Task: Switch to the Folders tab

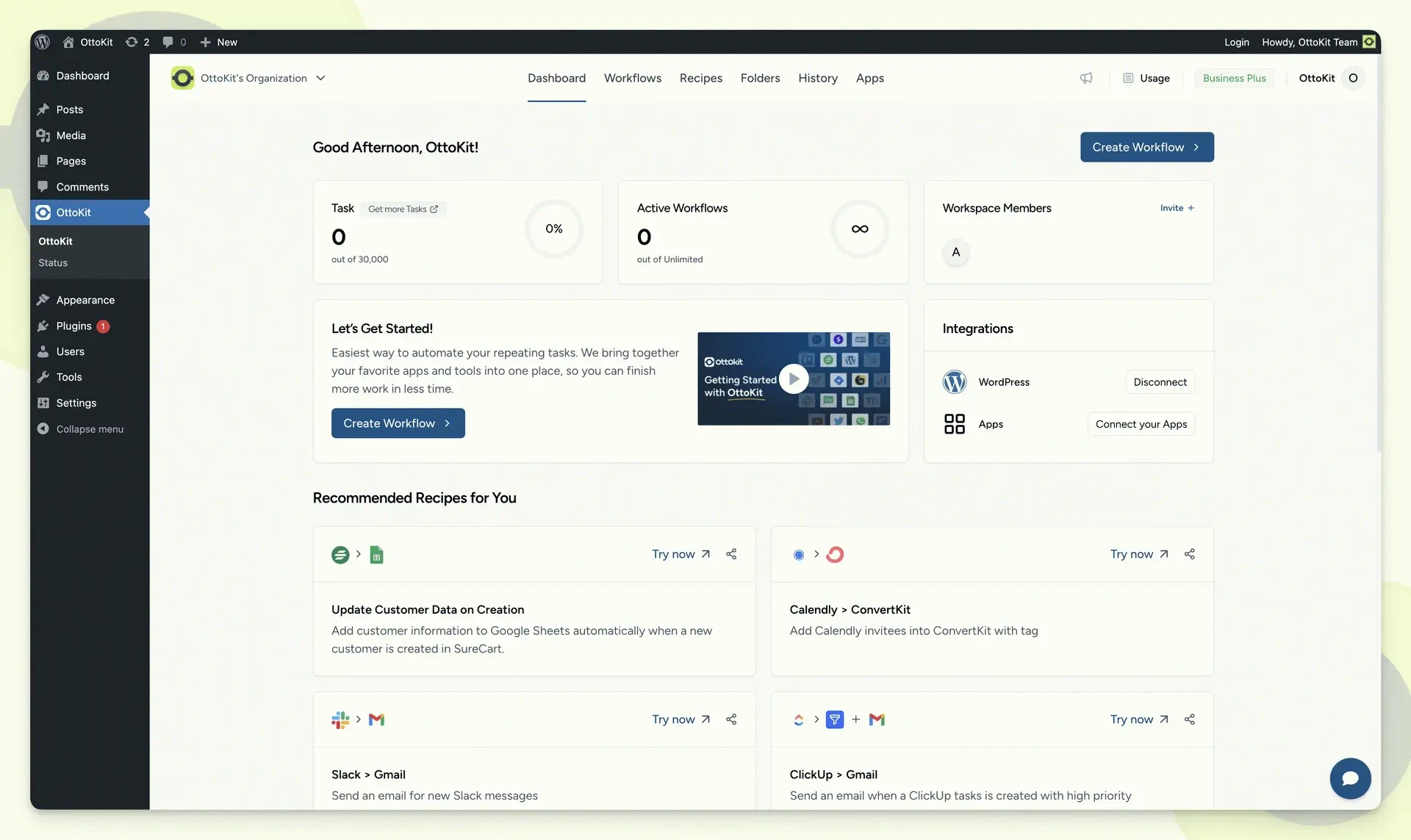Action: coord(760,78)
